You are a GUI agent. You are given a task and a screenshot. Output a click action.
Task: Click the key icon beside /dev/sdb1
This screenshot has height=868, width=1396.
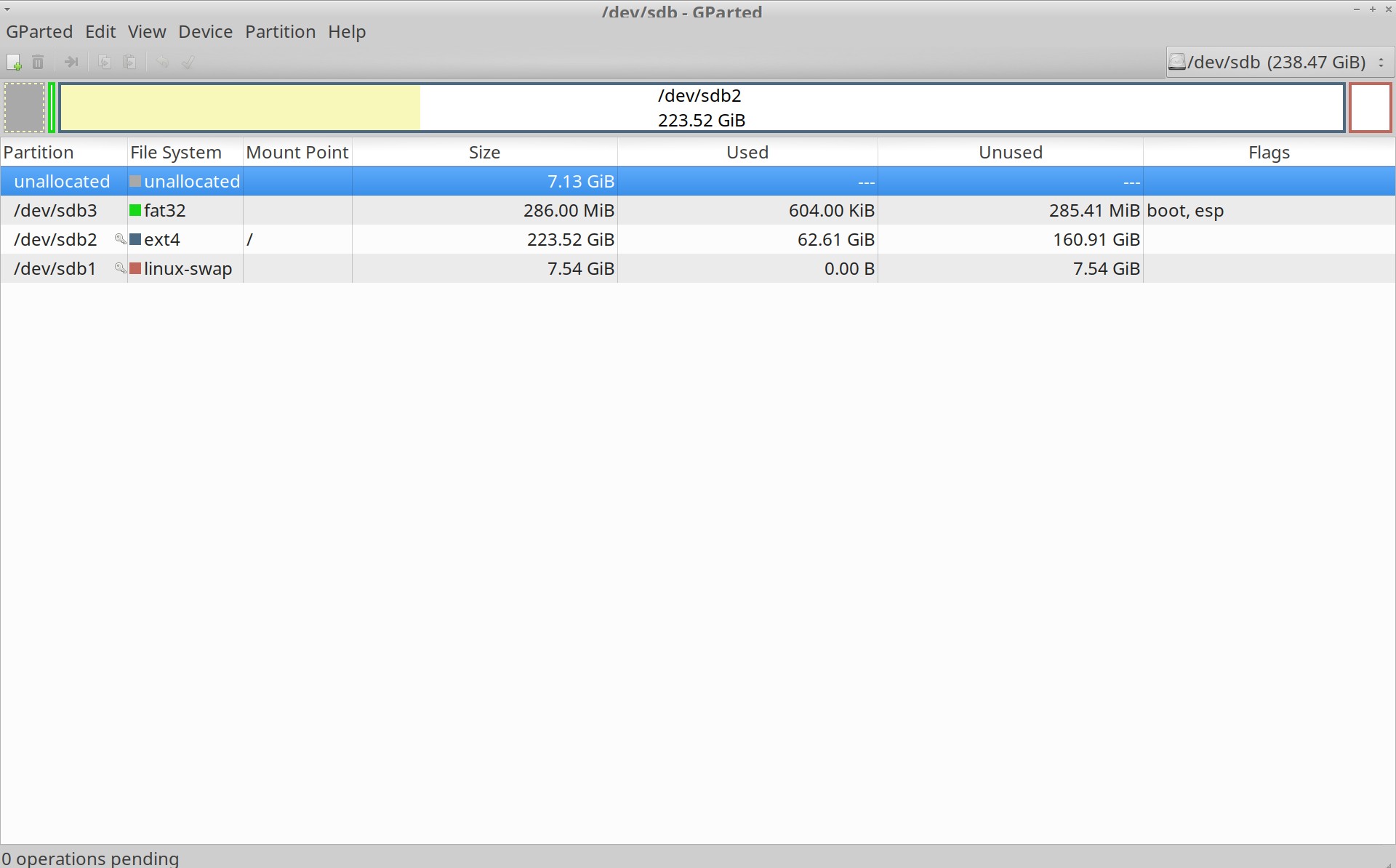pyautogui.click(x=120, y=268)
